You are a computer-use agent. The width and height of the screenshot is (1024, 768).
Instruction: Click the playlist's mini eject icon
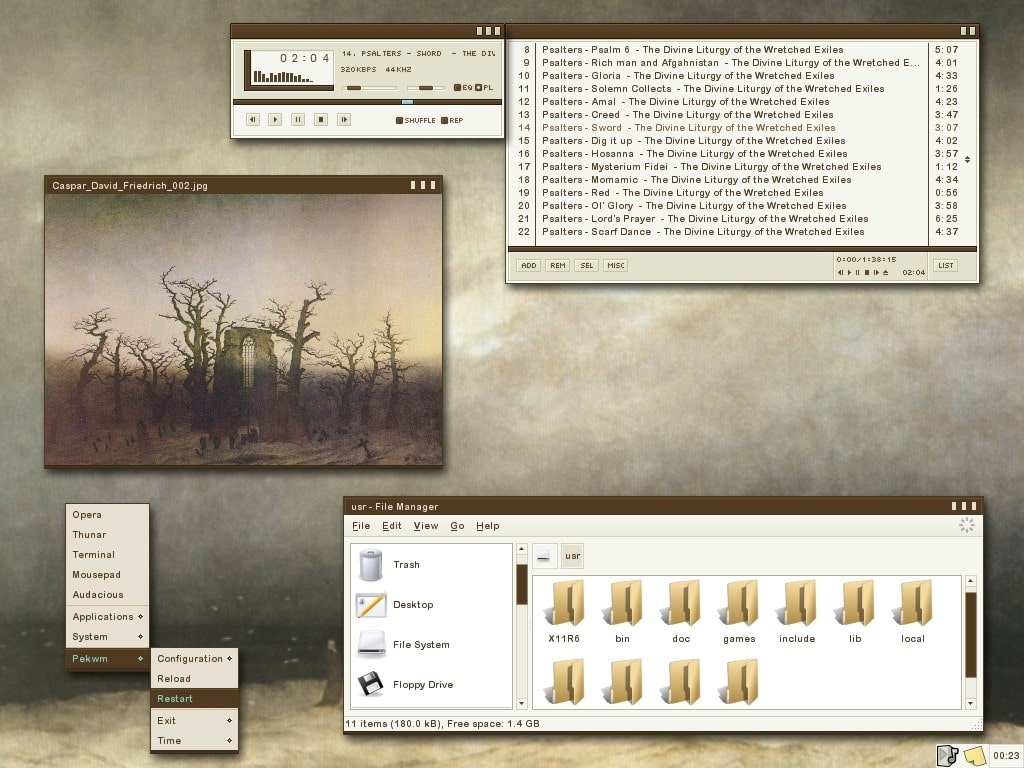tap(886, 272)
